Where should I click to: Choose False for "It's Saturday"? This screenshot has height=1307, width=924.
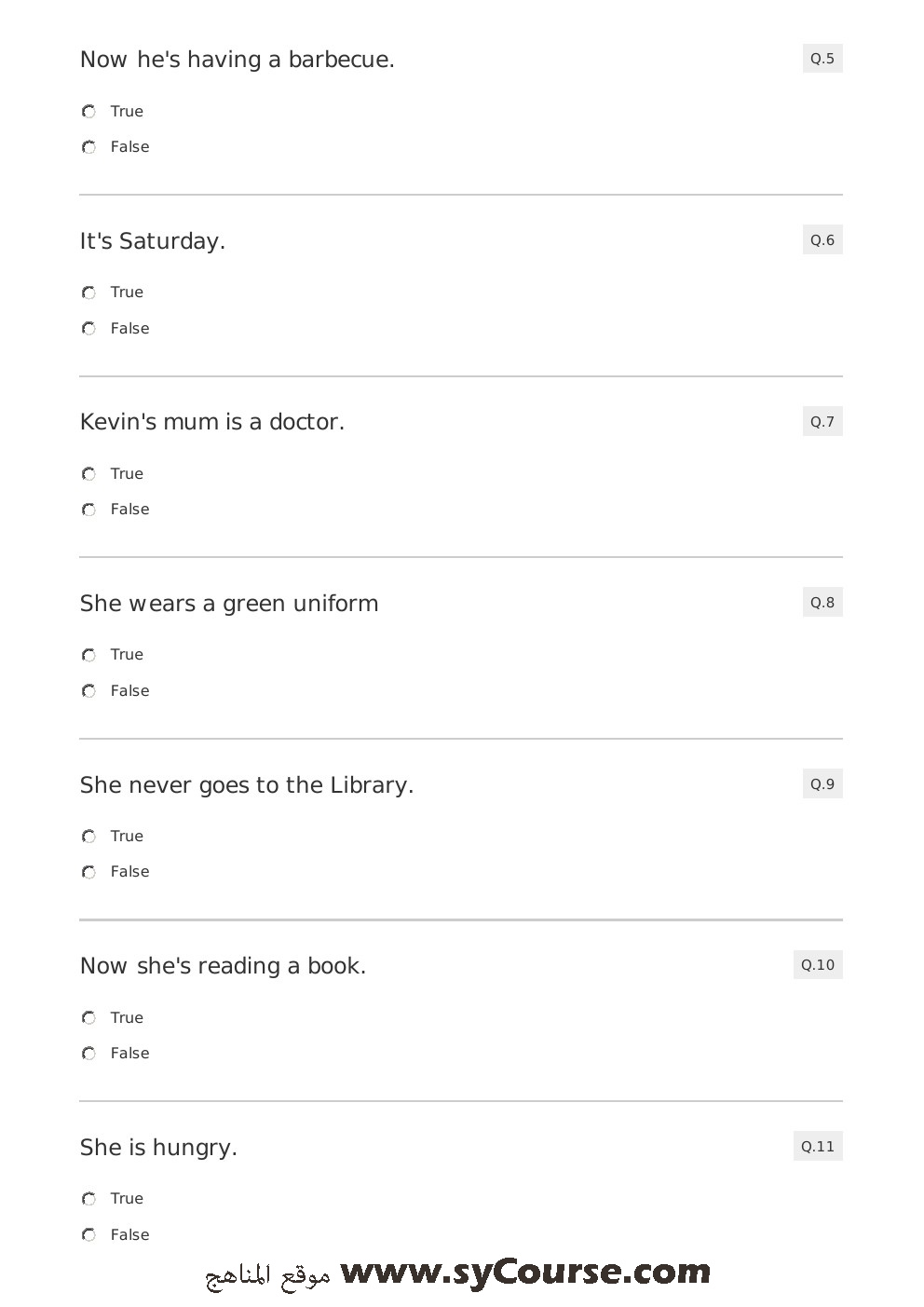pos(89,329)
